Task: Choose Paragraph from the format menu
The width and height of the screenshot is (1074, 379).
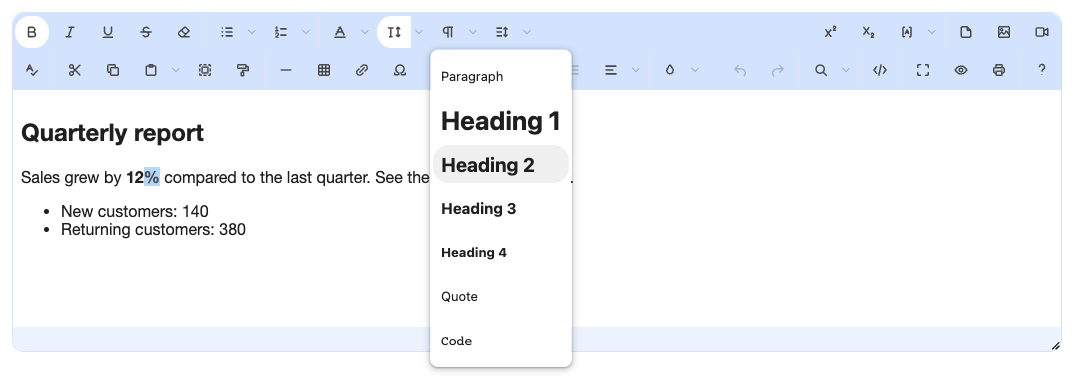Action: click(x=501, y=77)
